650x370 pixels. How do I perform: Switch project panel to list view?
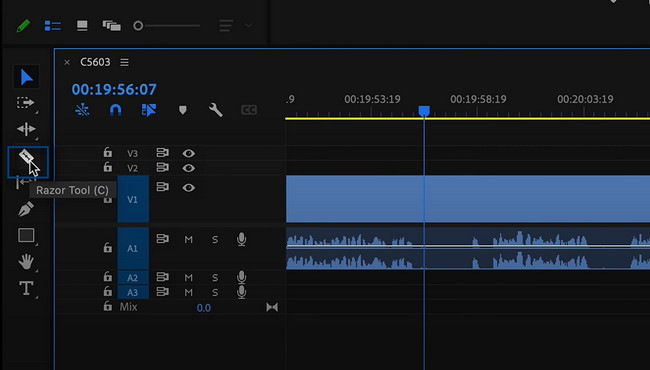(53, 26)
